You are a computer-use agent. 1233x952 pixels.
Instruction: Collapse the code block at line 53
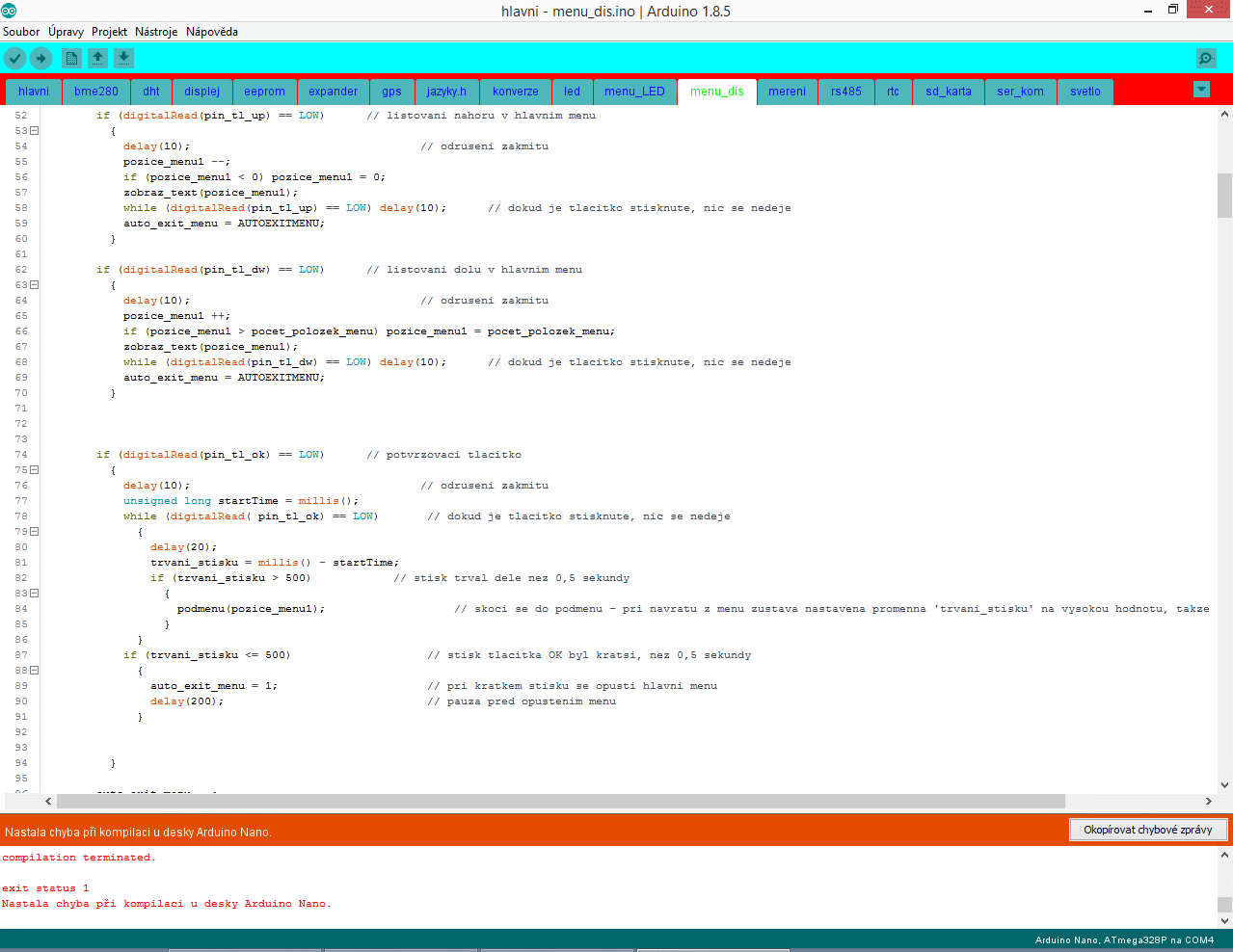(34, 131)
